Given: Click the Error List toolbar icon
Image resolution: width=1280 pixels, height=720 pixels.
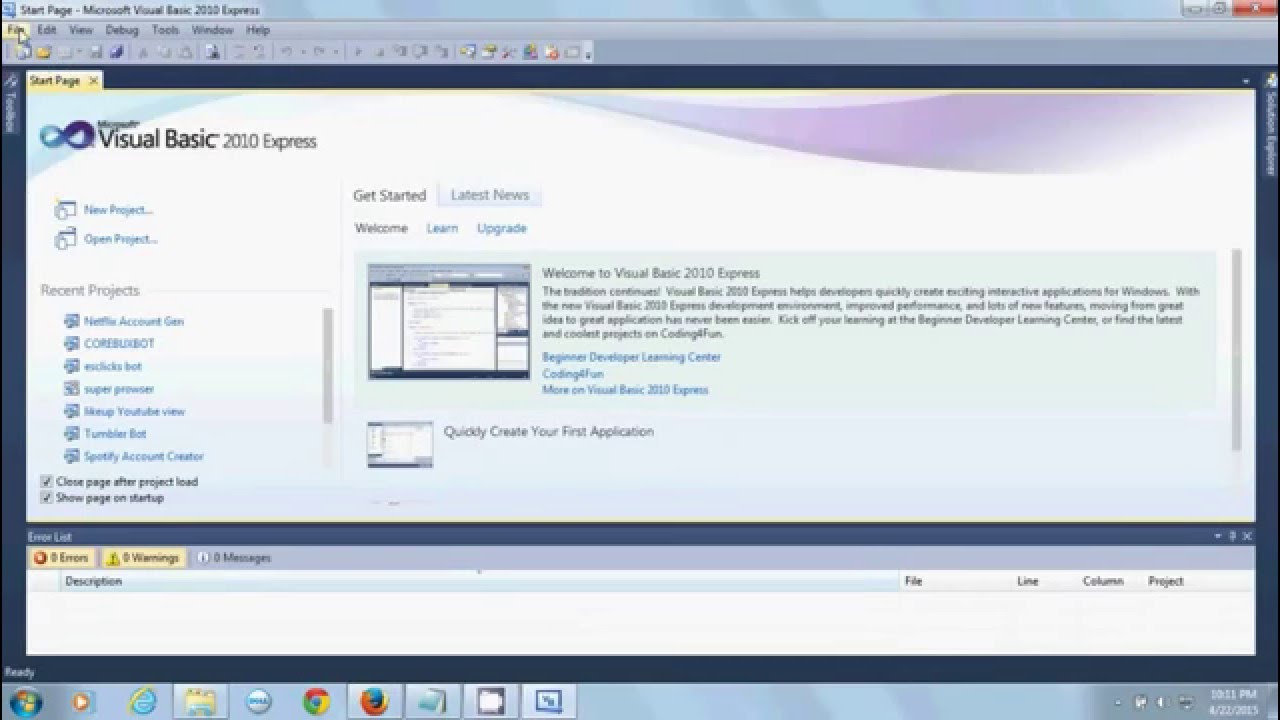Looking at the screenshot, I should click(x=551, y=51).
